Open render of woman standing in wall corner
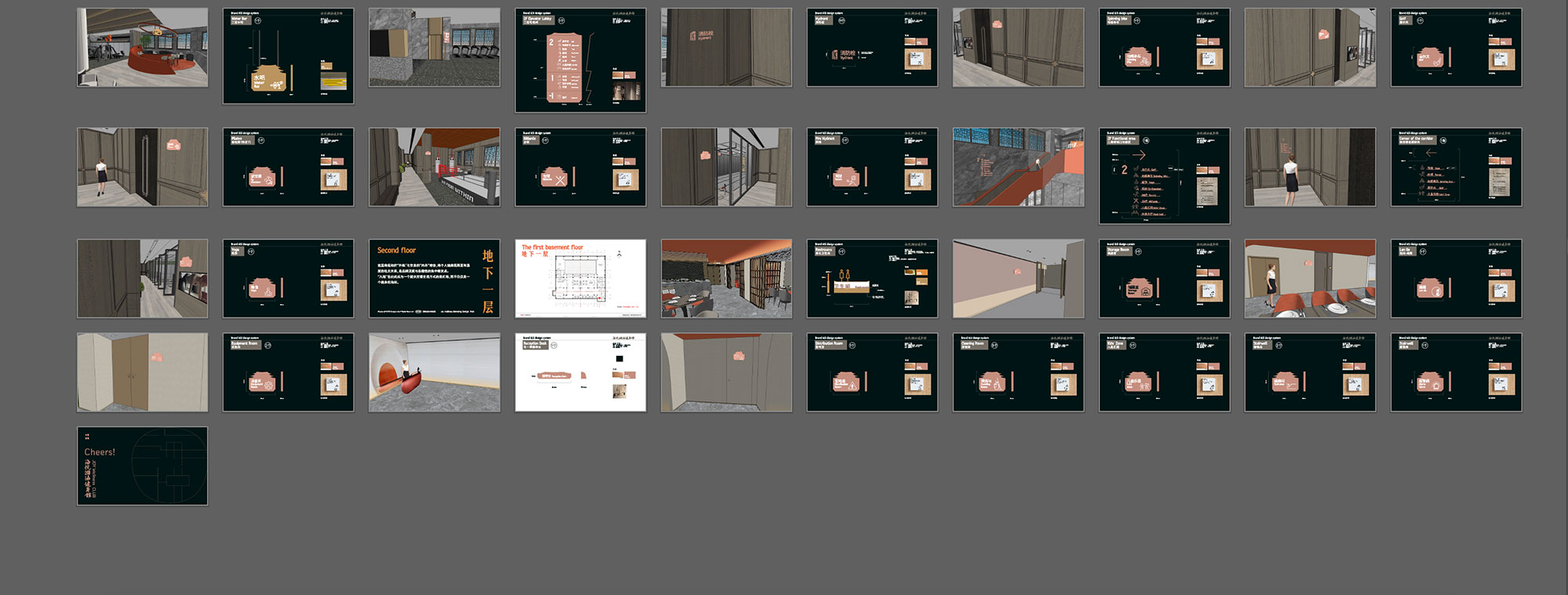The width and height of the screenshot is (1568, 595). coord(1310,167)
